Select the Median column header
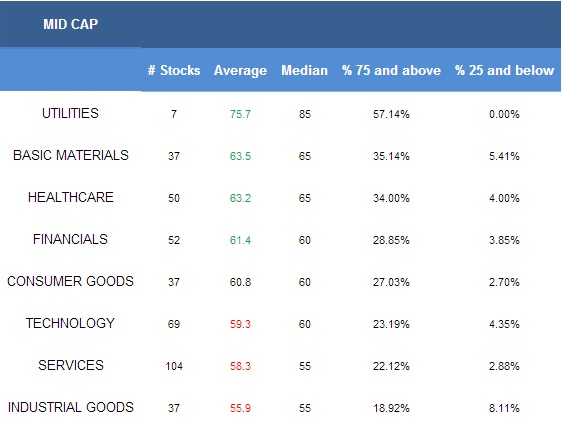562x432 pixels. (304, 70)
